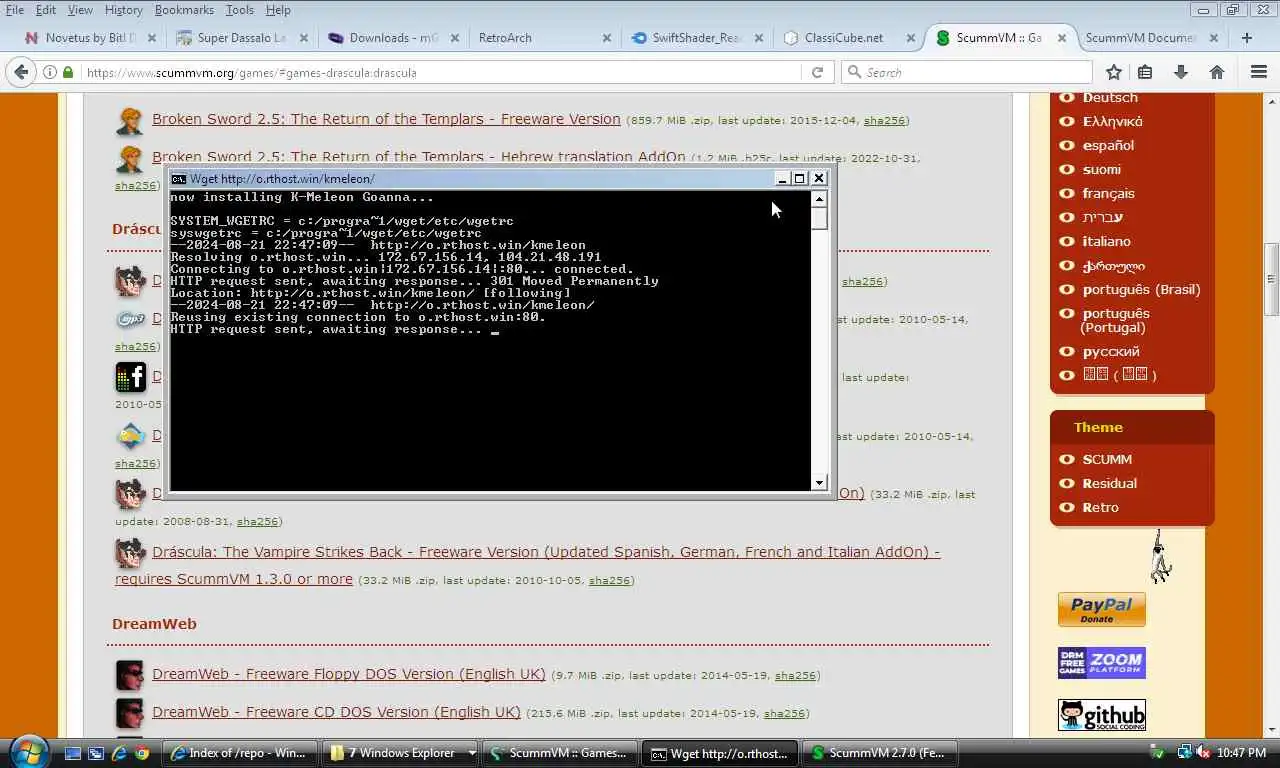Open sha256 link for Broken Sword Freeware Version
Viewport: 1280px width, 768px height.
[884, 121]
